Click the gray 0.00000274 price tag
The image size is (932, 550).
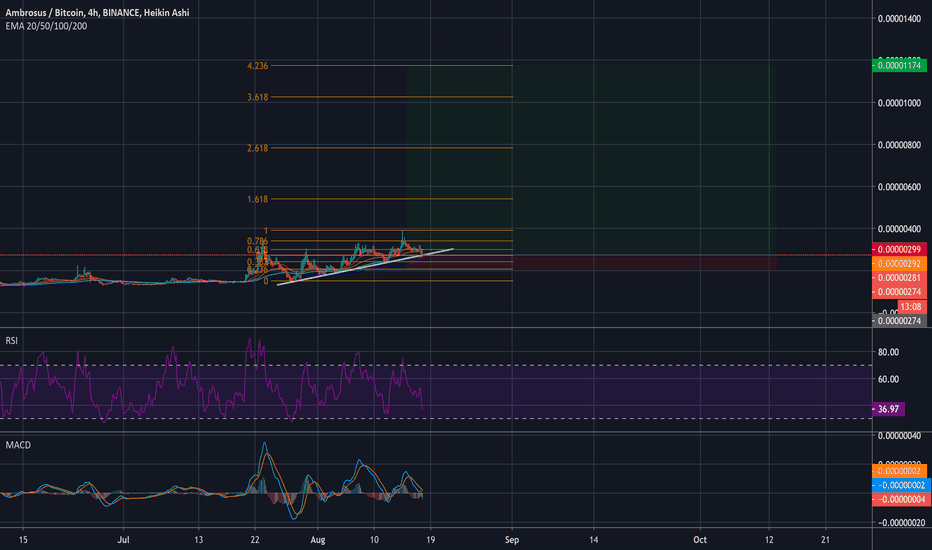[899, 321]
